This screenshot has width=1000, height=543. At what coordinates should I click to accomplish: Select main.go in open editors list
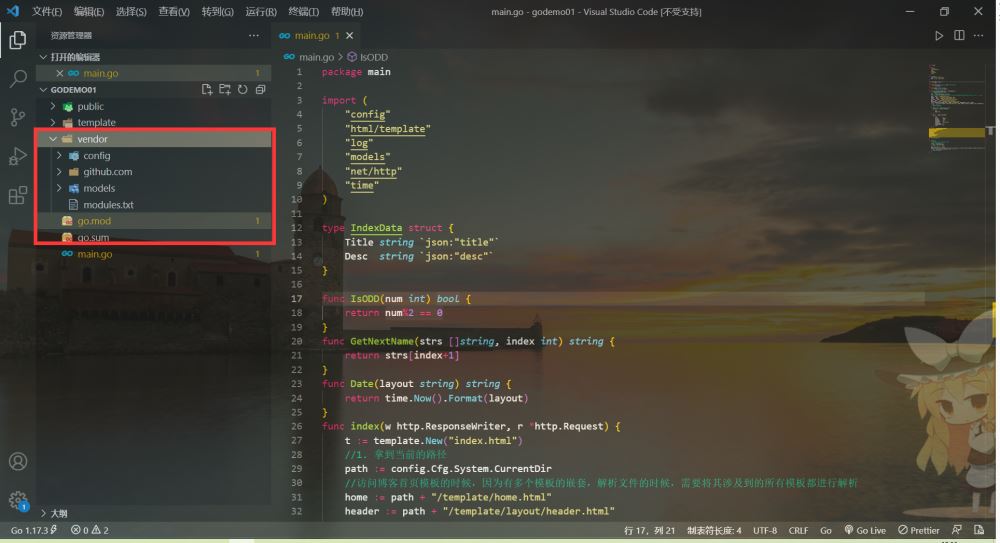100,73
